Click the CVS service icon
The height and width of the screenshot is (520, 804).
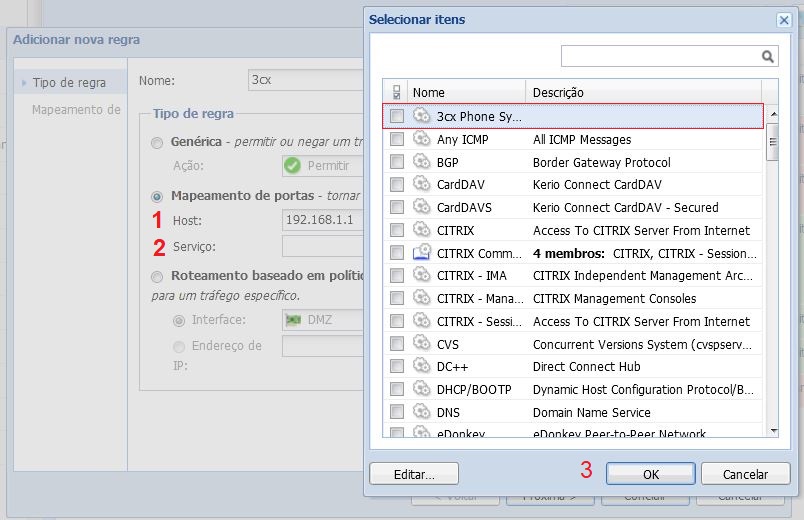[421, 343]
